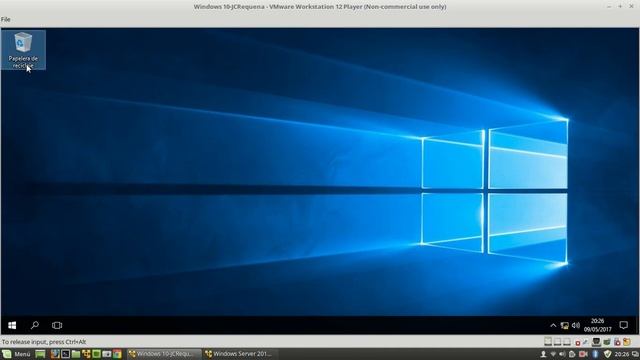The image size is (640, 360).
Task: Expand hidden tray icons chevron in guest
Action: (553, 325)
